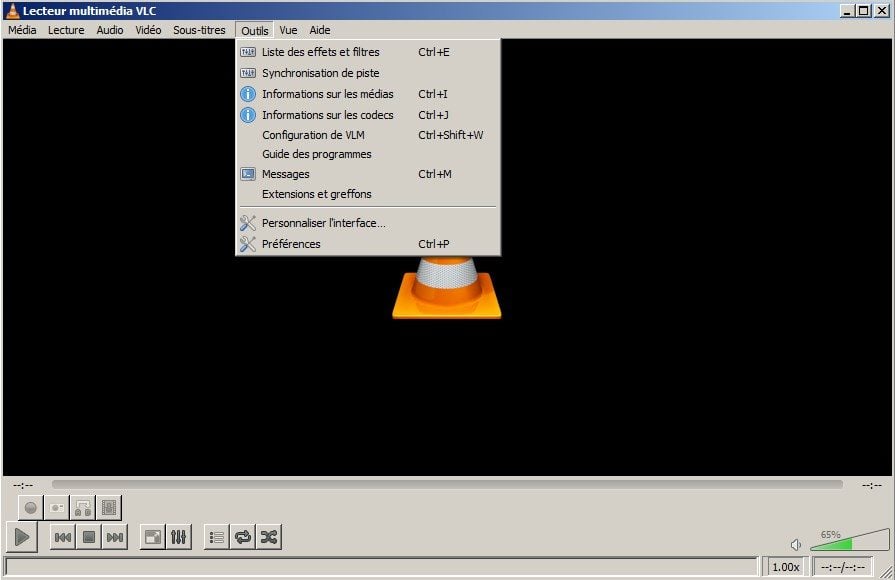Toggle the red Record button
This screenshot has width=895, height=580.
[x=31, y=508]
